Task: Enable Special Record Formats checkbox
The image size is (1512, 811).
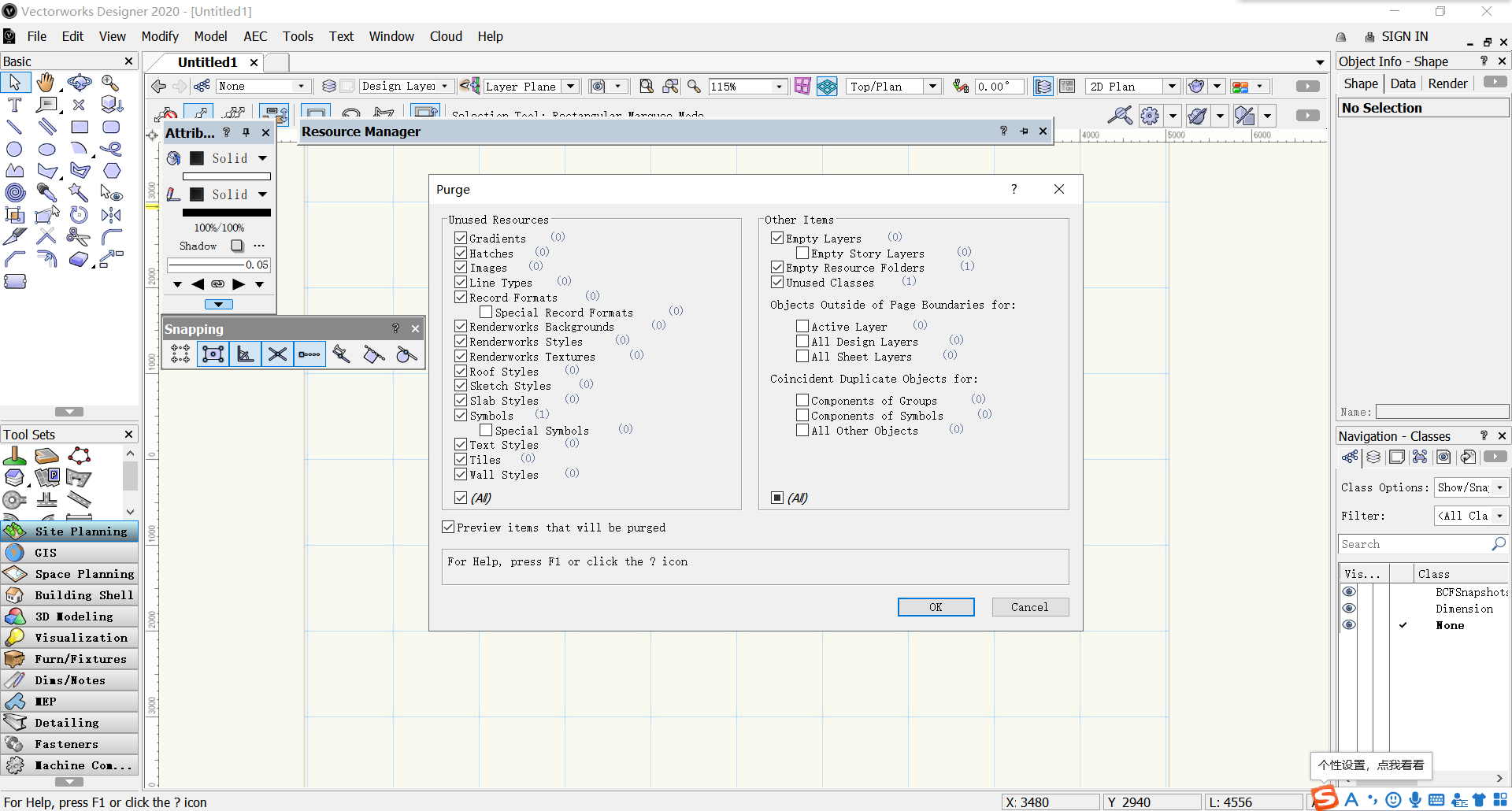Action: 486,312
